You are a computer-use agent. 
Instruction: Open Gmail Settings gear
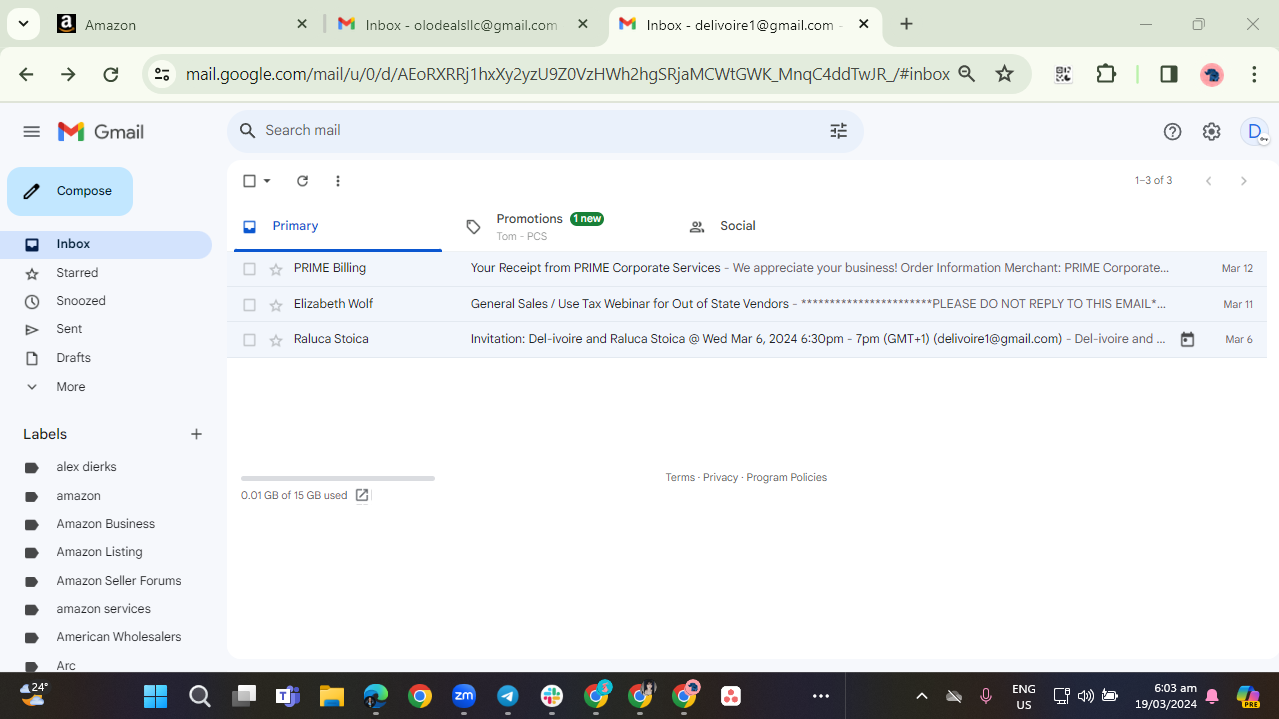click(1211, 132)
